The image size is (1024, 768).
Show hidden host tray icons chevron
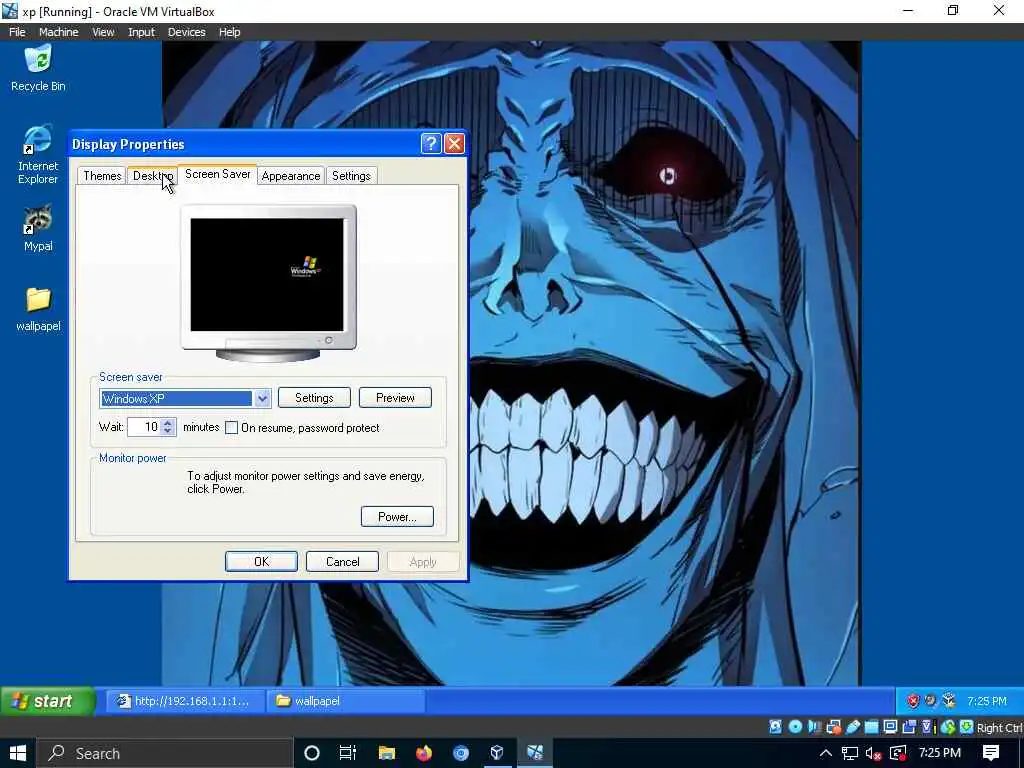tap(826, 753)
